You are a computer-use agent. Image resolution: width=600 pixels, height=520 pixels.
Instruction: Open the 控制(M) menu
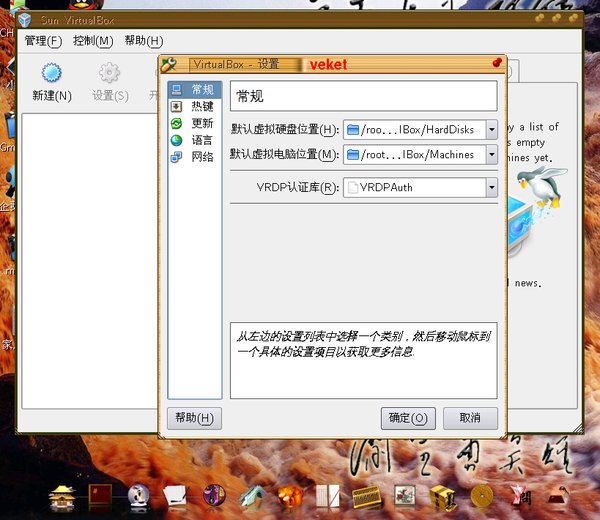pyautogui.click(x=93, y=41)
